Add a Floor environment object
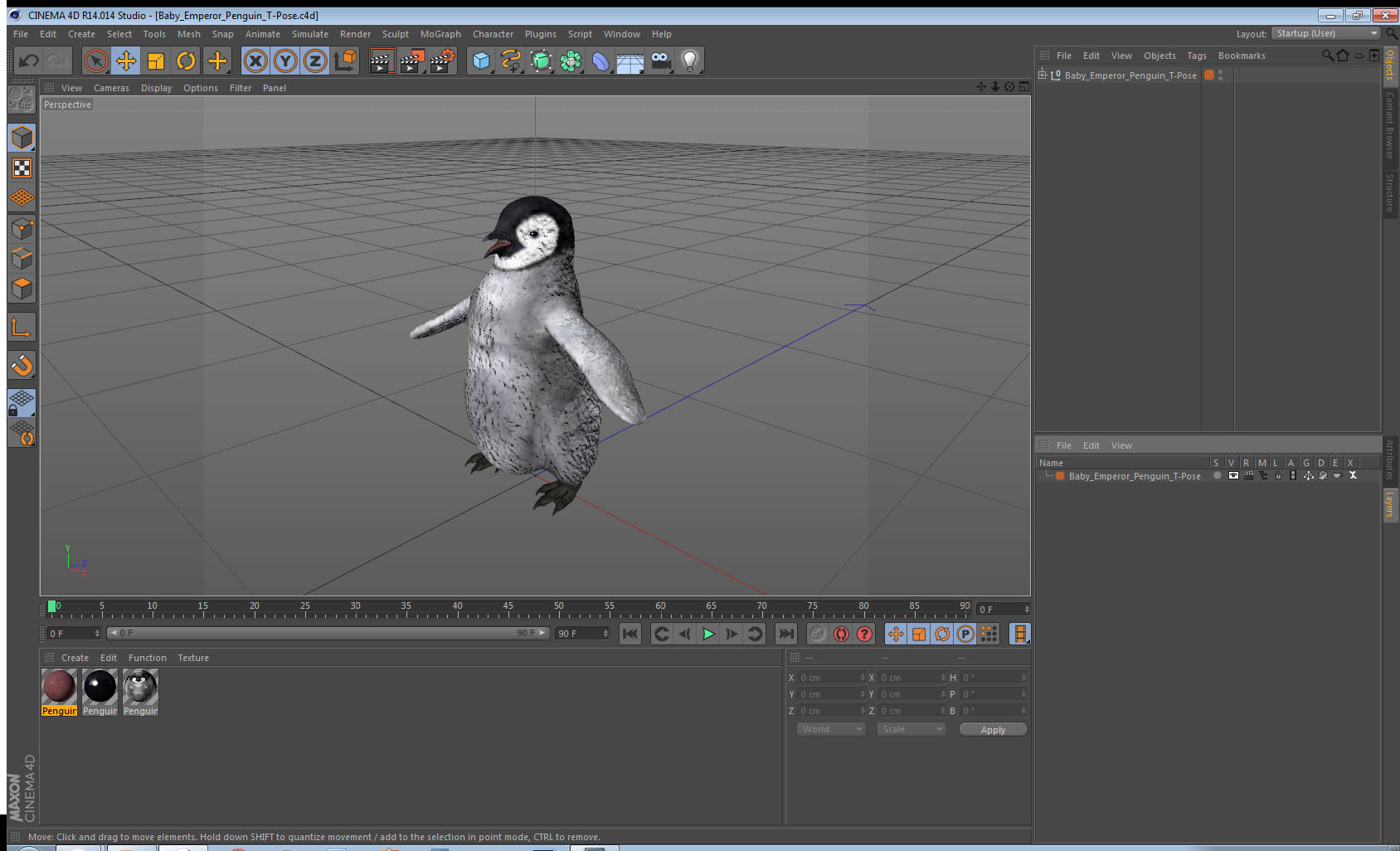Image resolution: width=1400 pixels, height=851 pixels. click(x=630, y=61)
